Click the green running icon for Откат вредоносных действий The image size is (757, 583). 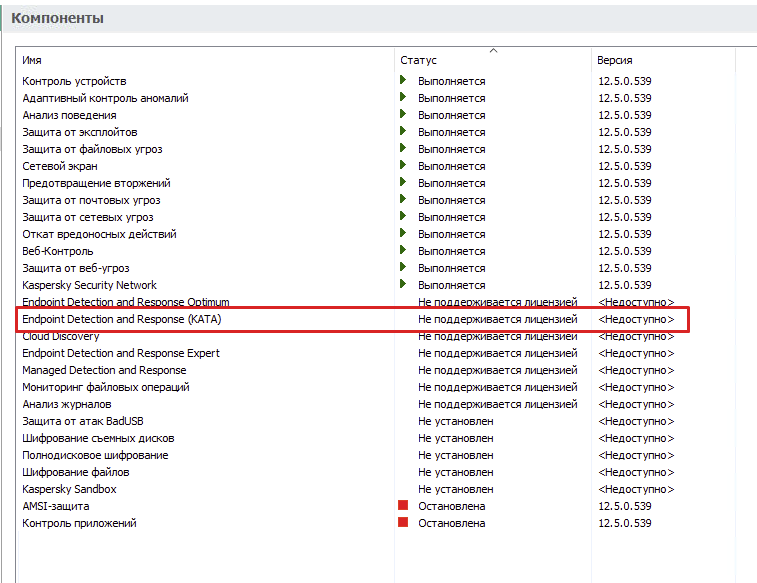(403, 233)
